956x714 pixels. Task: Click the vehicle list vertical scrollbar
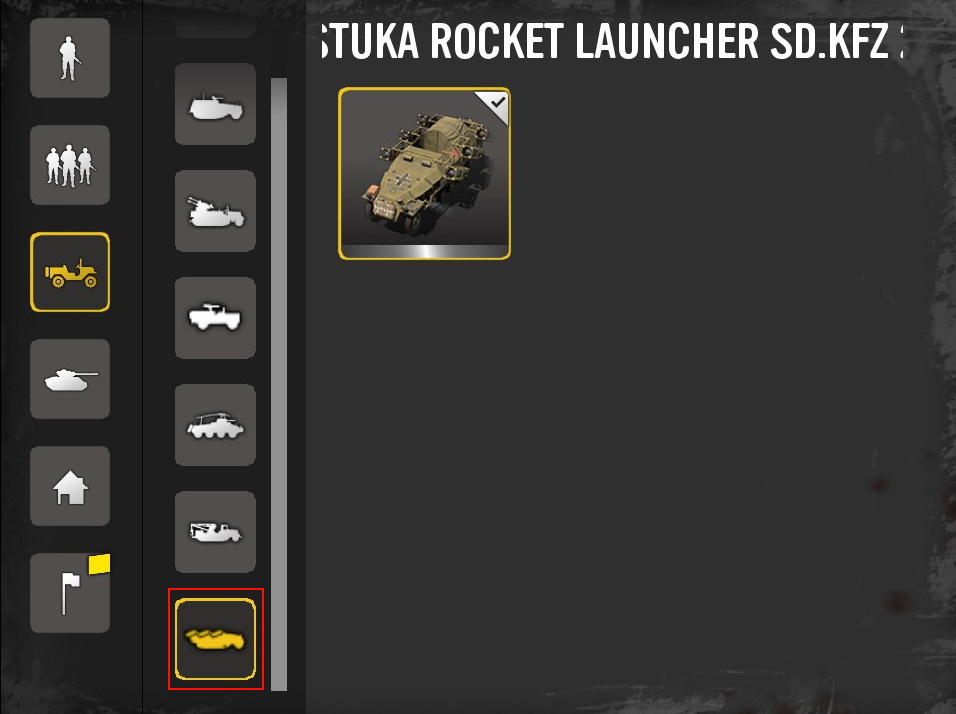point(279,384)
